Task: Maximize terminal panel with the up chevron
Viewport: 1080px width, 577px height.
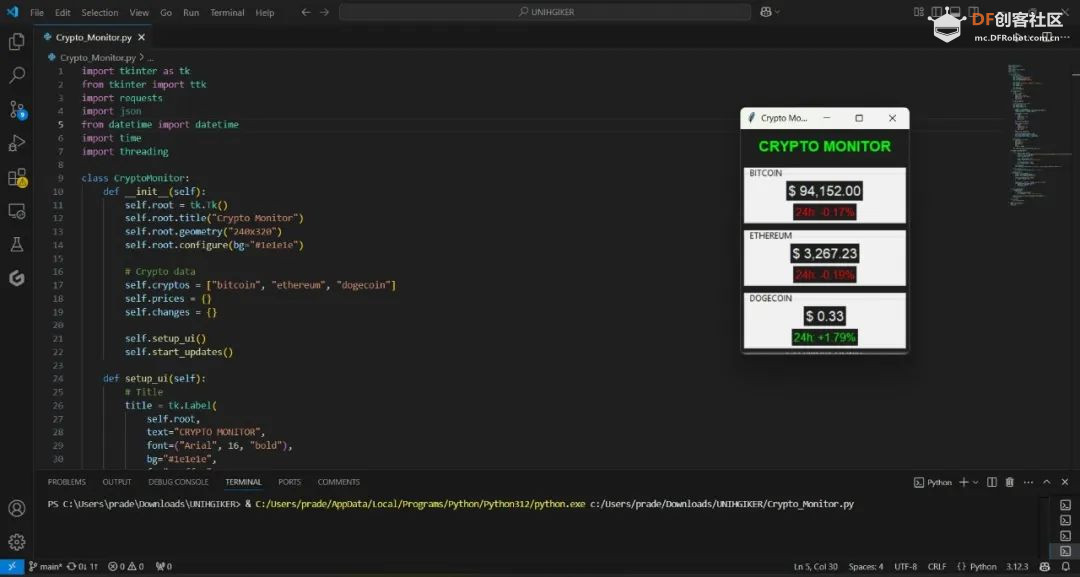Action: (1046, 482)
